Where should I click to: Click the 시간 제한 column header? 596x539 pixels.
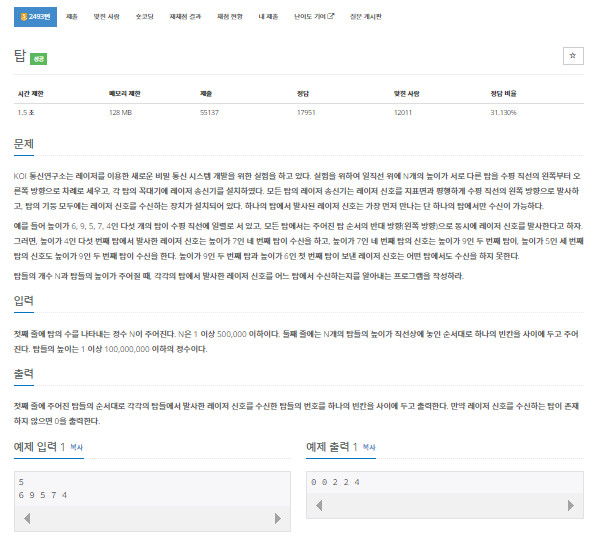point(31,94)
